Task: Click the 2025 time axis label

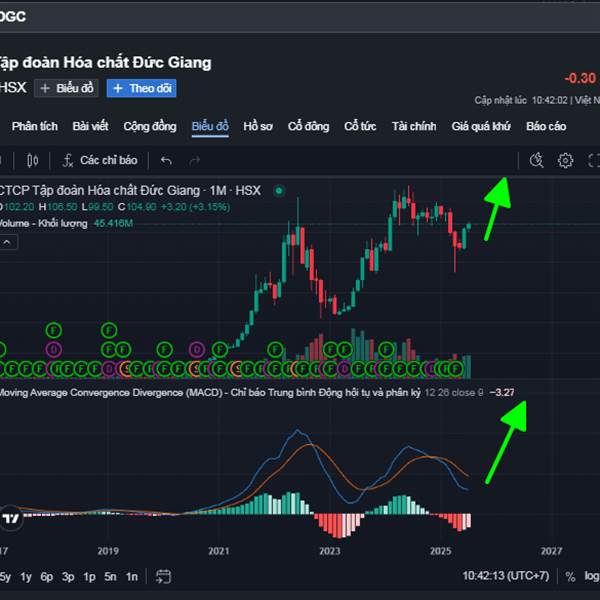Action: click(440, 551)
